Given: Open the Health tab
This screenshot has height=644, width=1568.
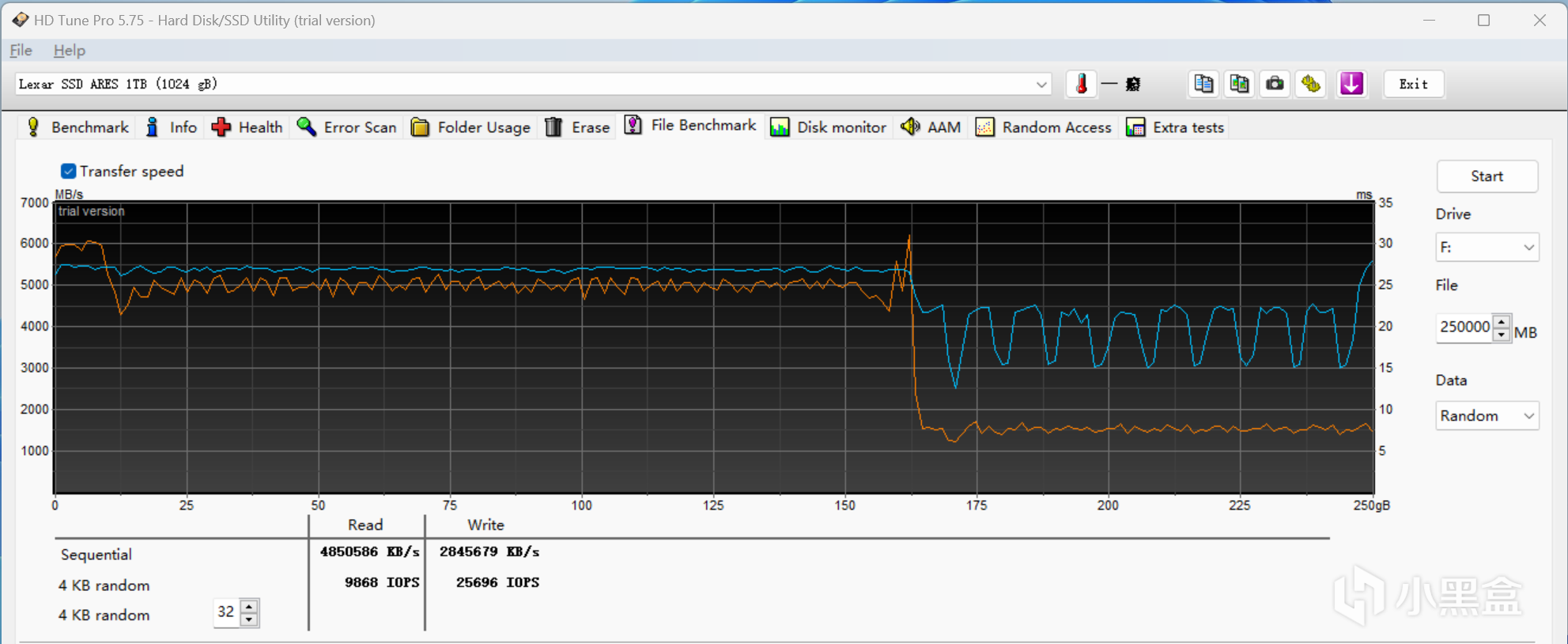Looking at the screenshot, I should (247, 127).
